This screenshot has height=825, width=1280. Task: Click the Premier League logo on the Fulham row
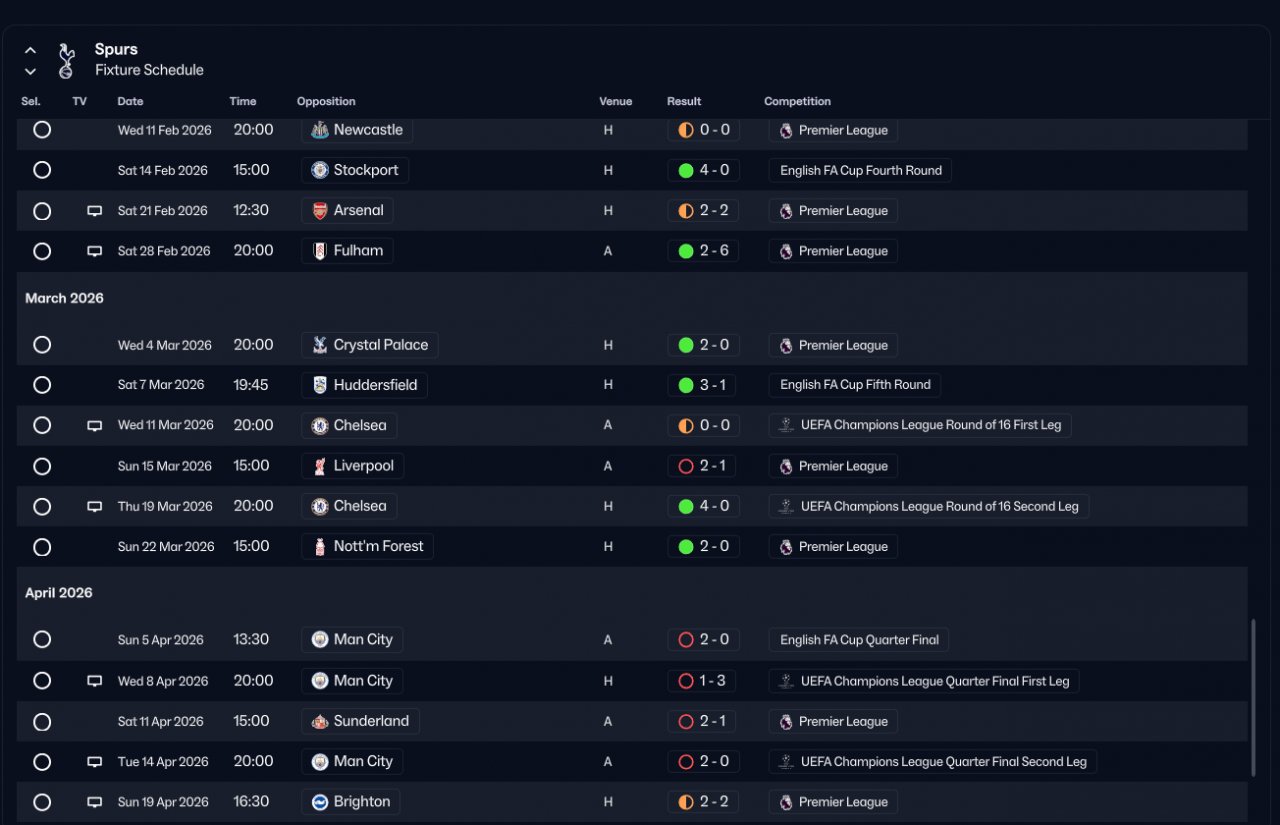[x=786, y=251]
